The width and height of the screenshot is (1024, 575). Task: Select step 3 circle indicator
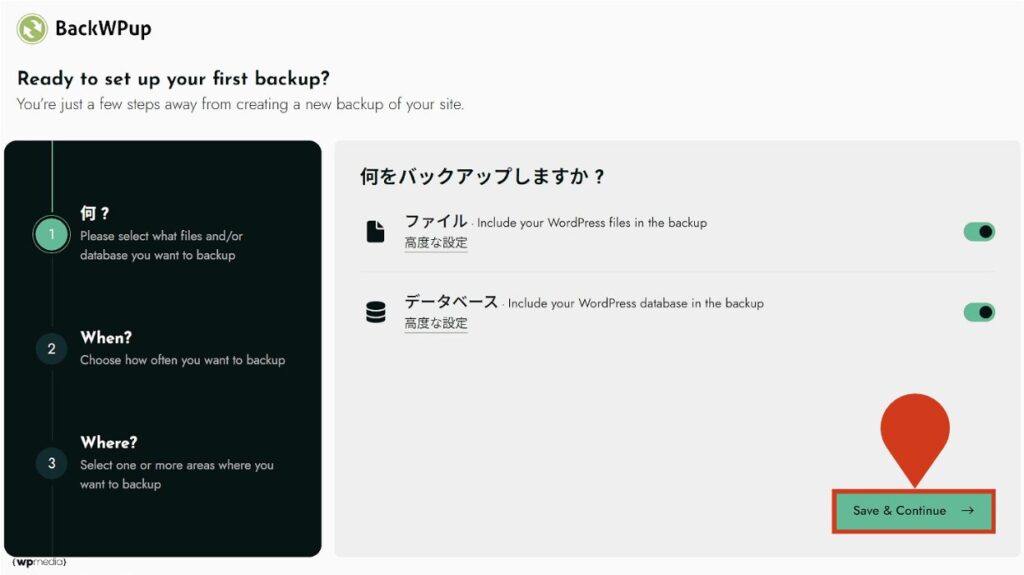pos(51,463)
